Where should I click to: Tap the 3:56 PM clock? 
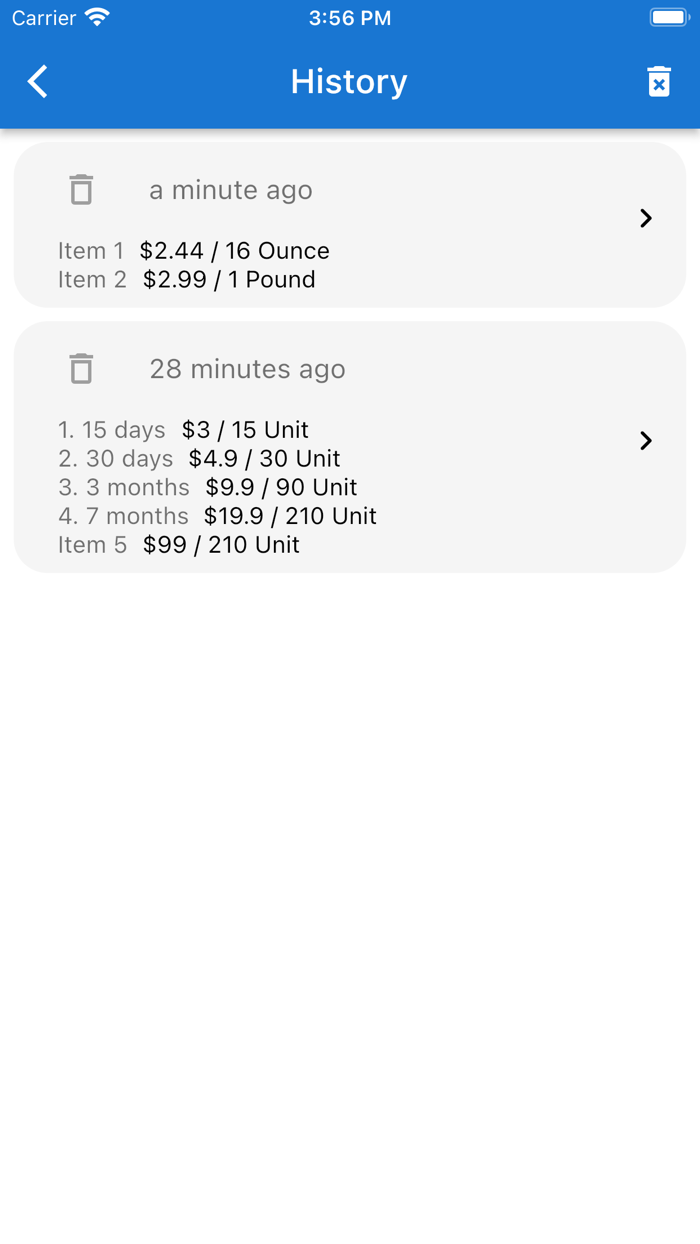click(350, 18)
